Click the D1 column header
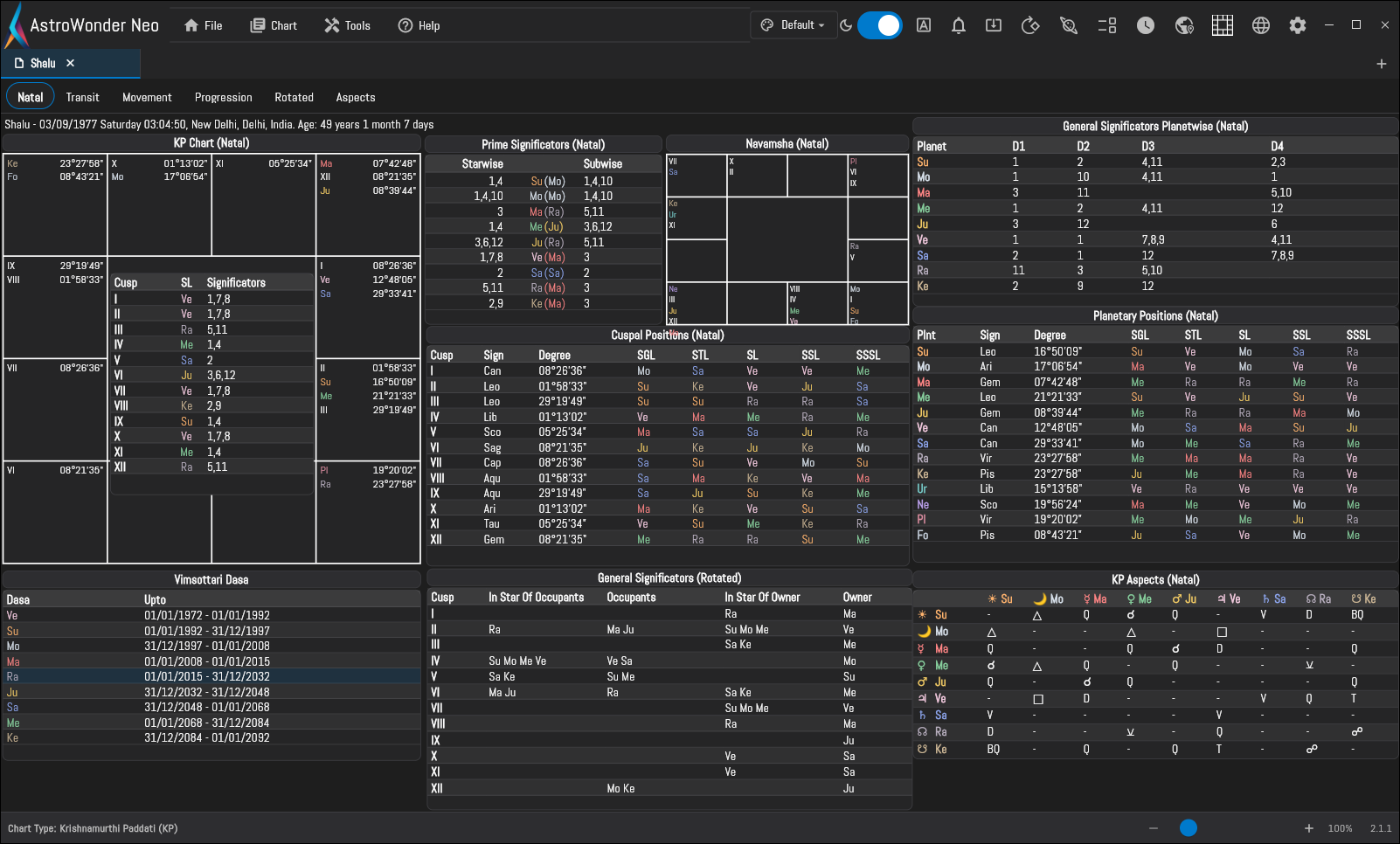Image resolution: width=1400 pixels, height=844 pixels. pos(1019,146)
